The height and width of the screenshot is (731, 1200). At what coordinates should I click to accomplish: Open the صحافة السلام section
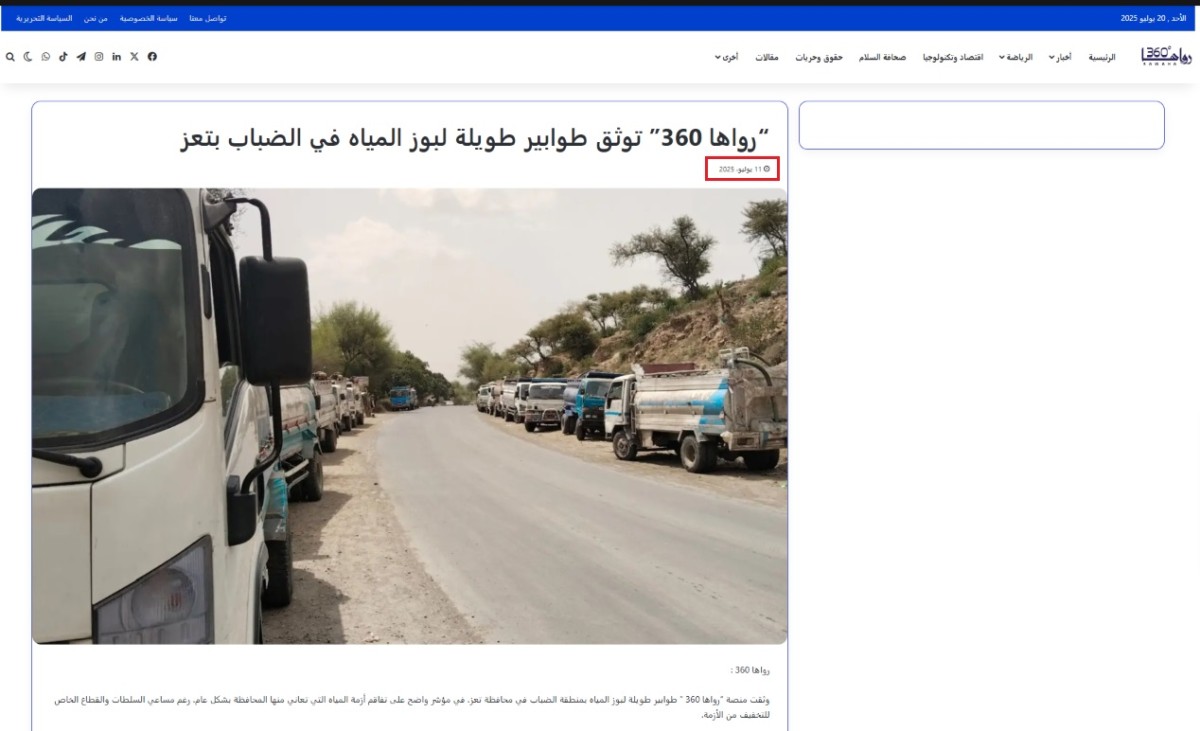tap(884, 57)
